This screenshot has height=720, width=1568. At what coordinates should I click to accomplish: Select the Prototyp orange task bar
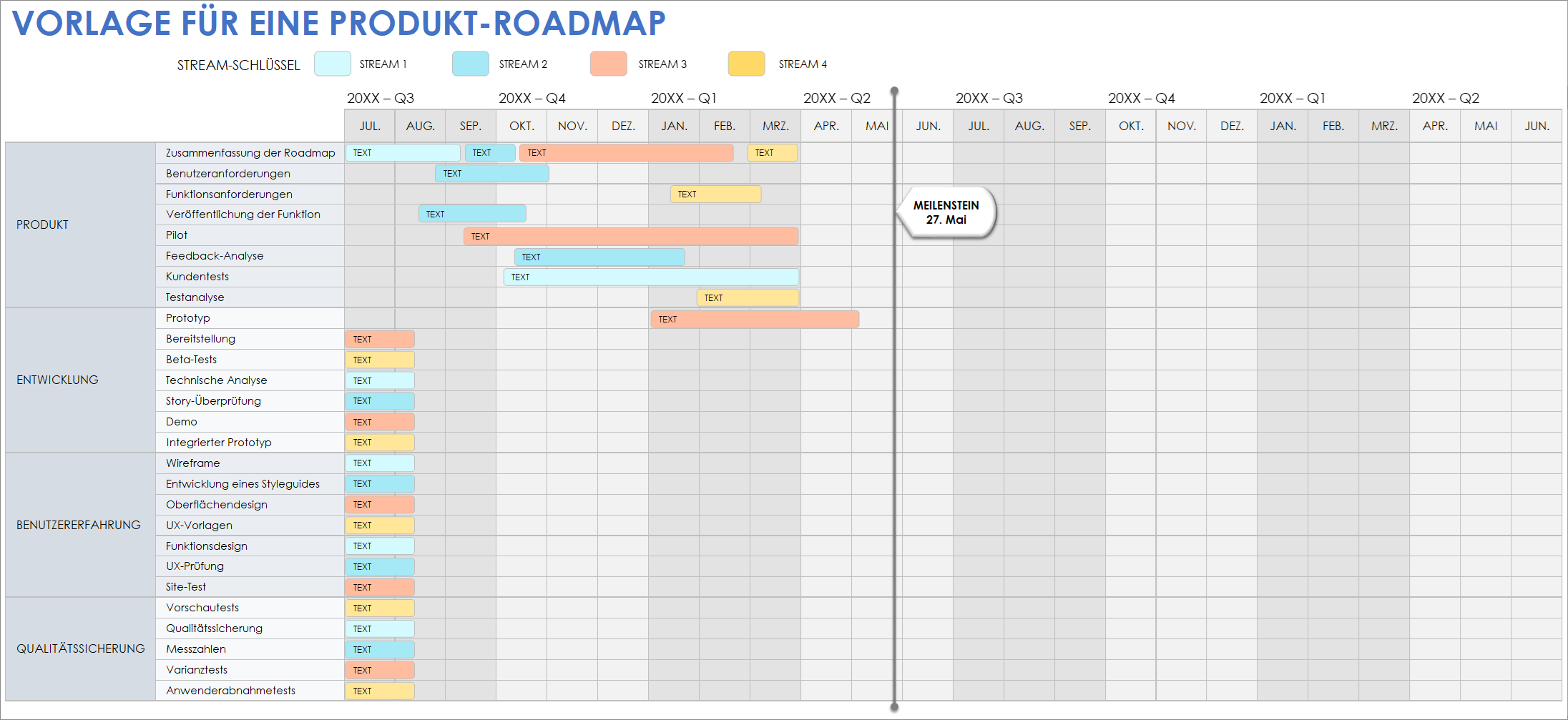pyautogui.click(x=755, y=319)
